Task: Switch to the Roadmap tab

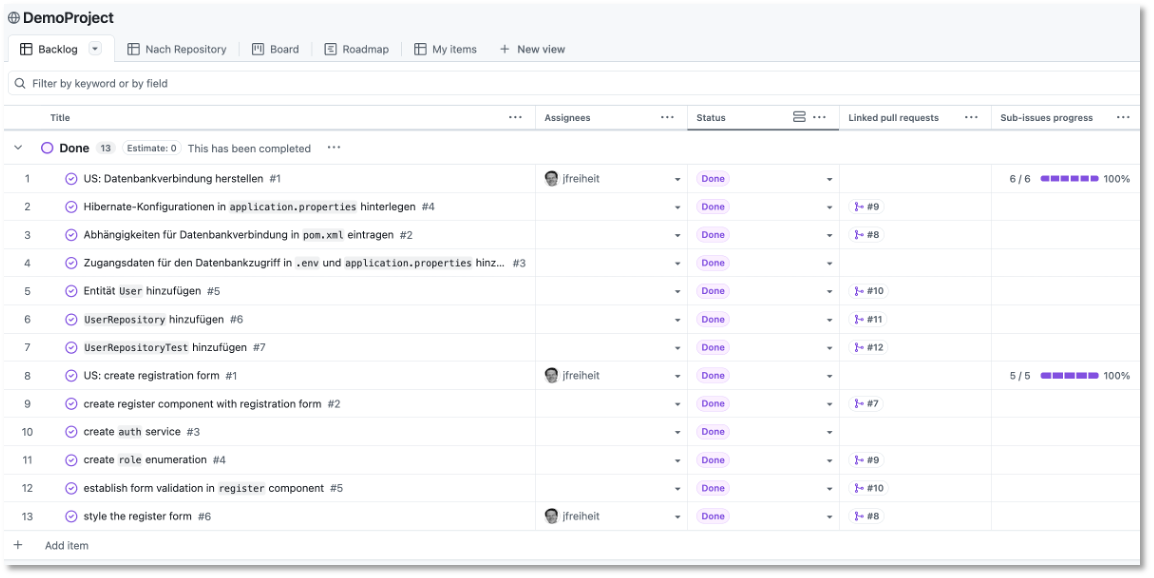Action: (356, 49)
